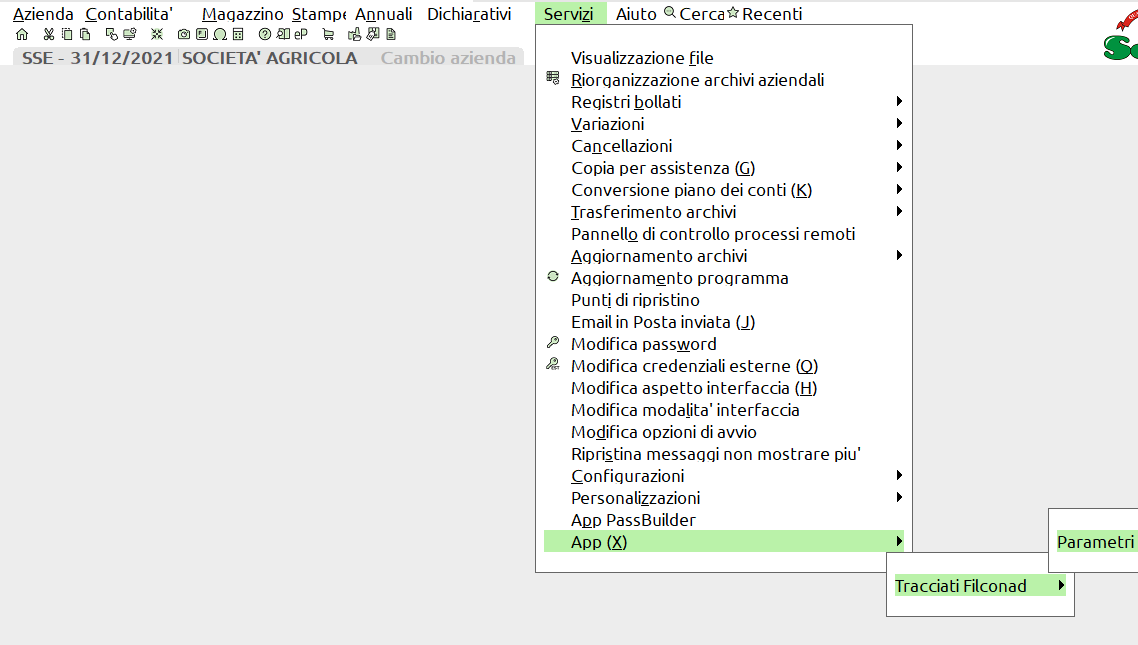Click the camera screenshot icon
The height and width of the screenshot is (645, 1138).
click(183, 34)
